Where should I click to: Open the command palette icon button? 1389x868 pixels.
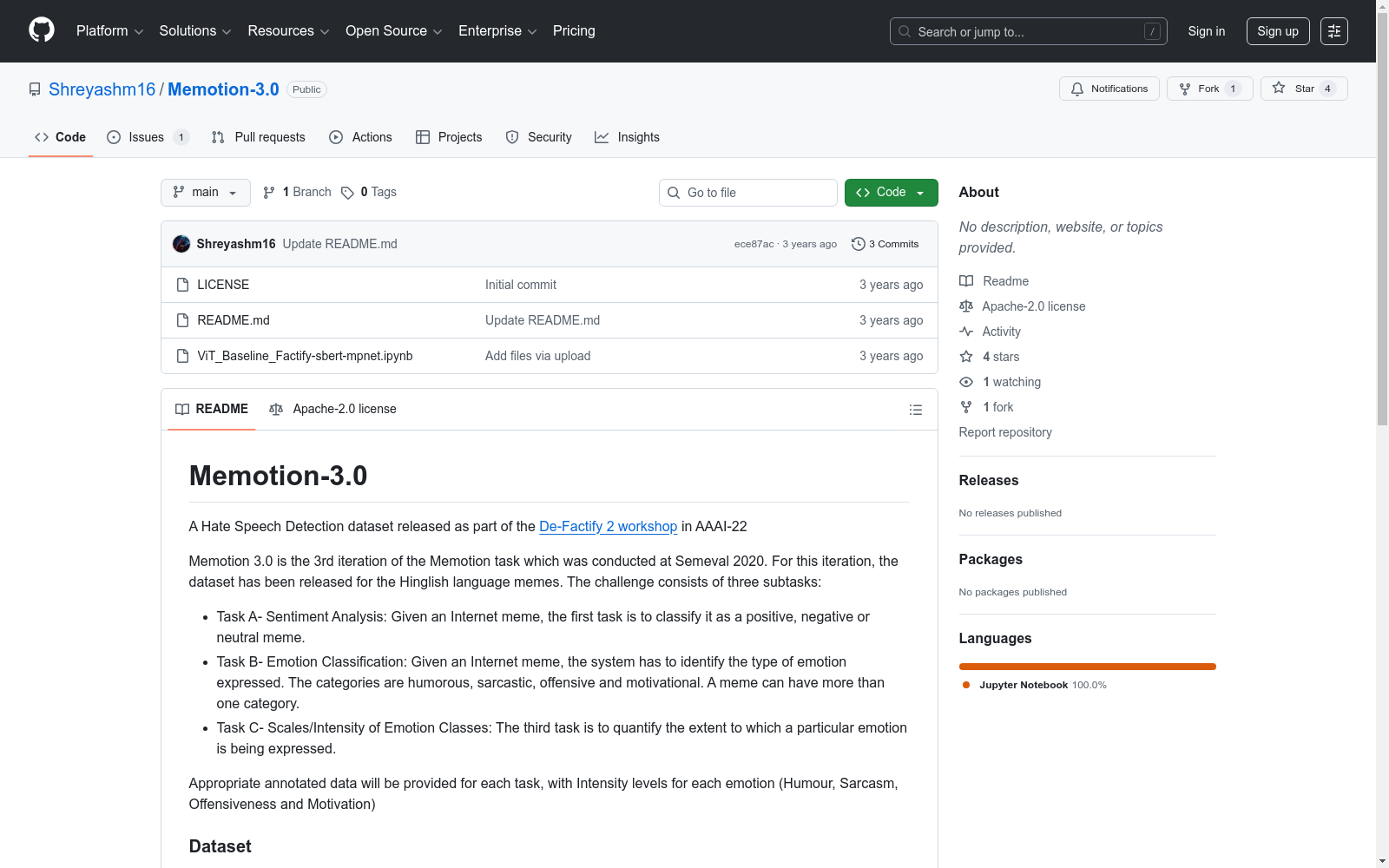coord(1334,31)
